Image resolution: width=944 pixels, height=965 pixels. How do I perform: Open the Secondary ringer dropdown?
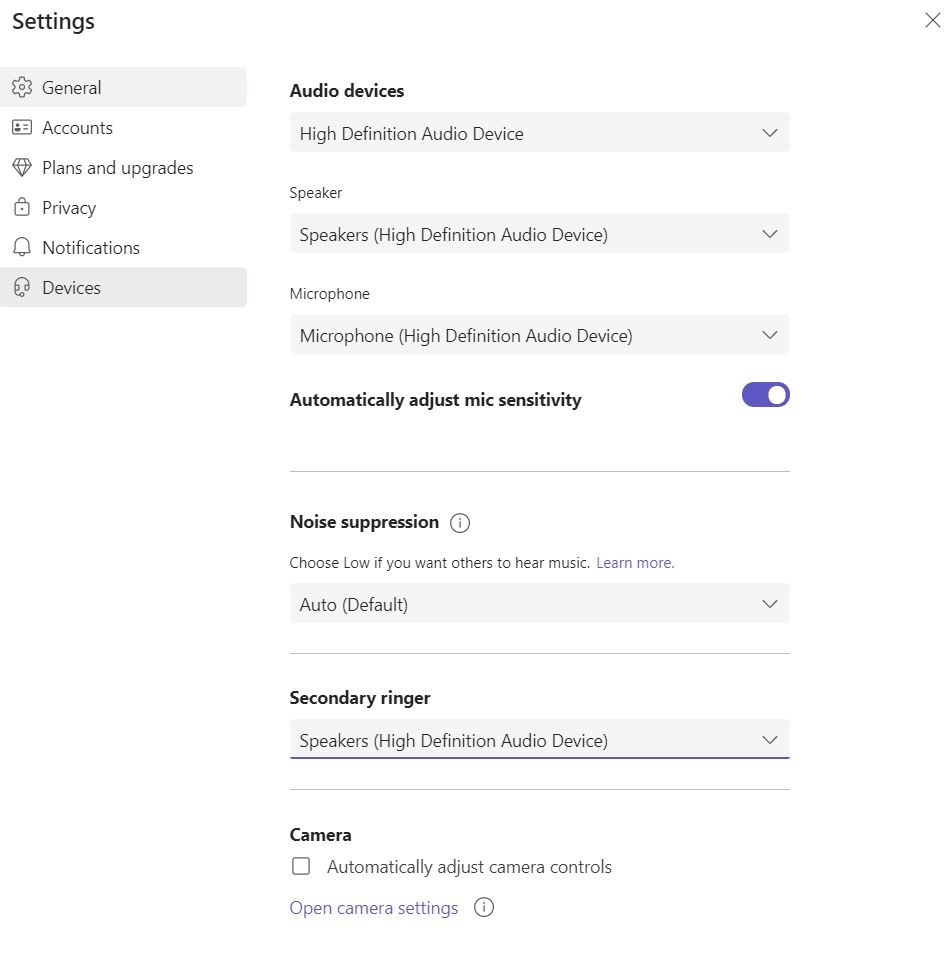[539, 740]
